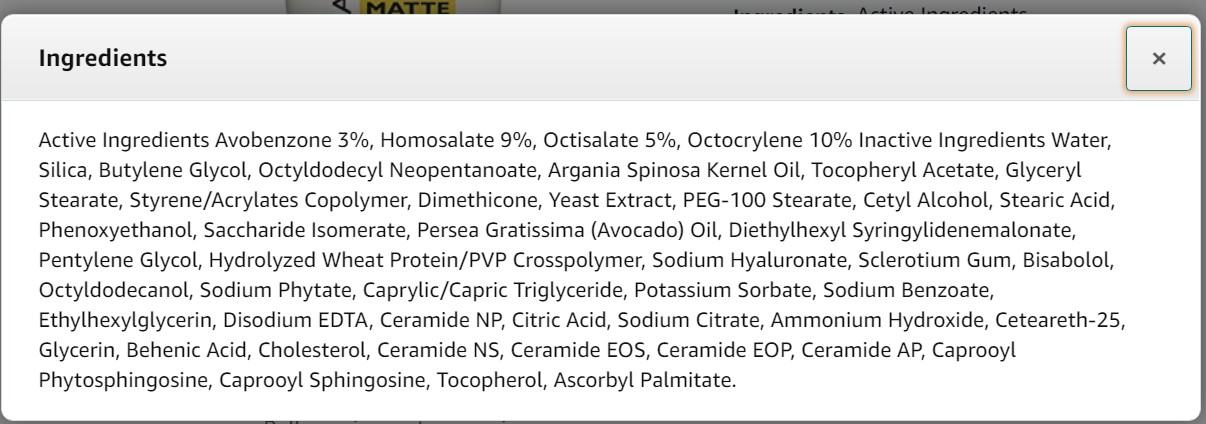This screenshot has height=424, width=1206.
Task: Close the Ingredients dialog
Action: pos(1159,59)
